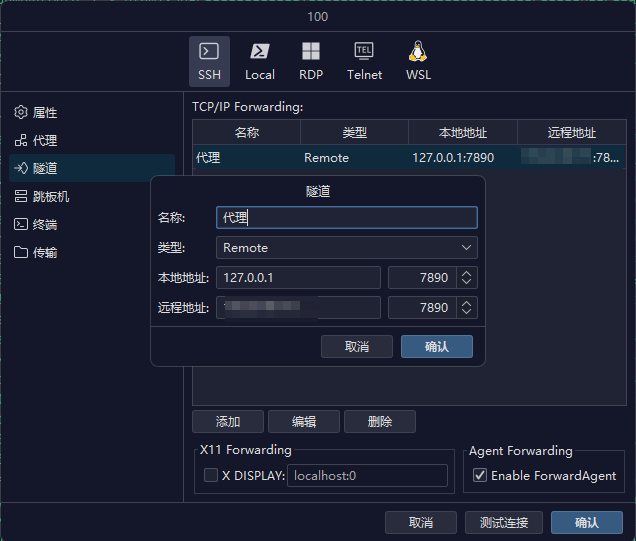
Task: Expand the 类型 Remote dropdown
Action: [x=346, y=248]
